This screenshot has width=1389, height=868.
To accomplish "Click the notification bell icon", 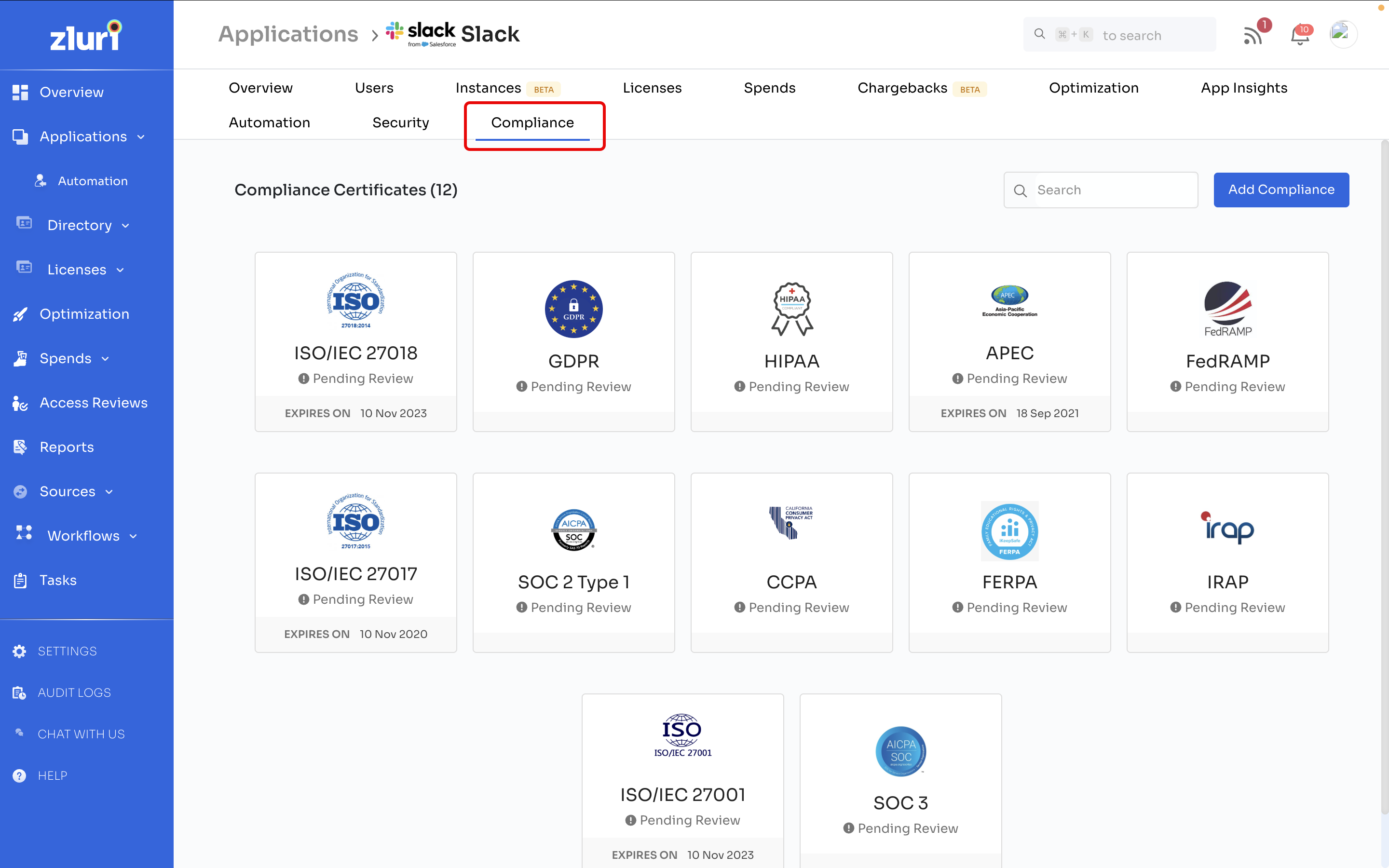I will point(1299,36).
